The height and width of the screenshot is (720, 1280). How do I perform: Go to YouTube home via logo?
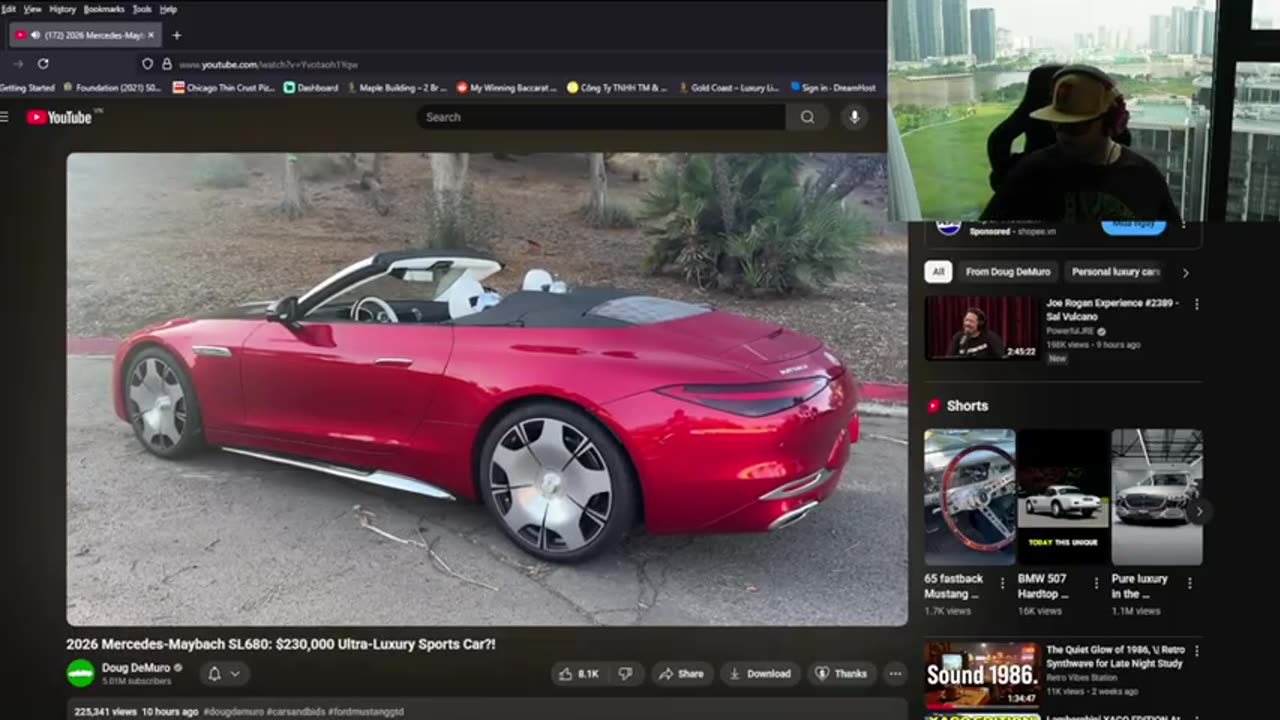[60, 117]
